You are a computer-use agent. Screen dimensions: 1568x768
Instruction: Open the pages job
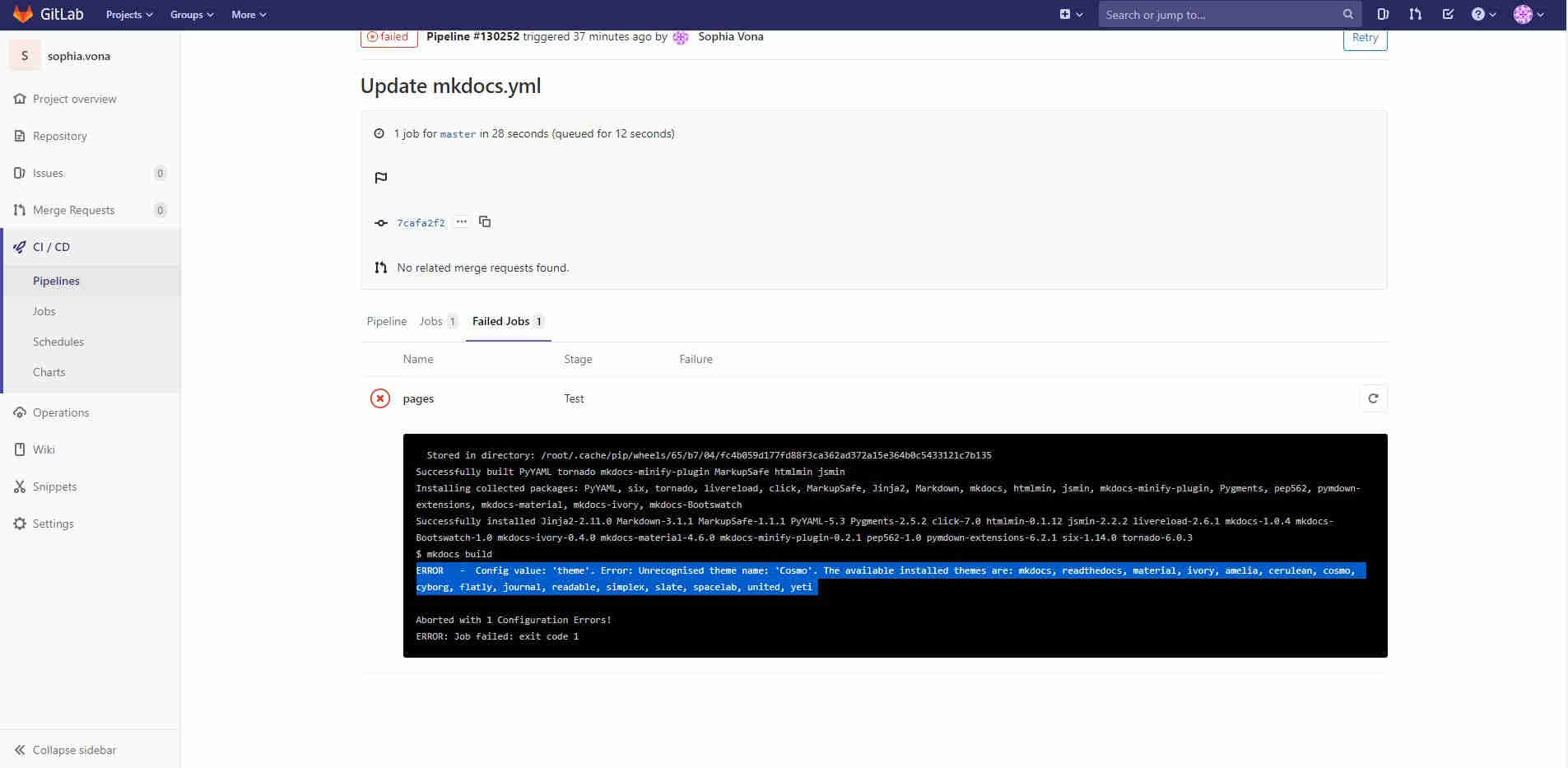(418, 398)
